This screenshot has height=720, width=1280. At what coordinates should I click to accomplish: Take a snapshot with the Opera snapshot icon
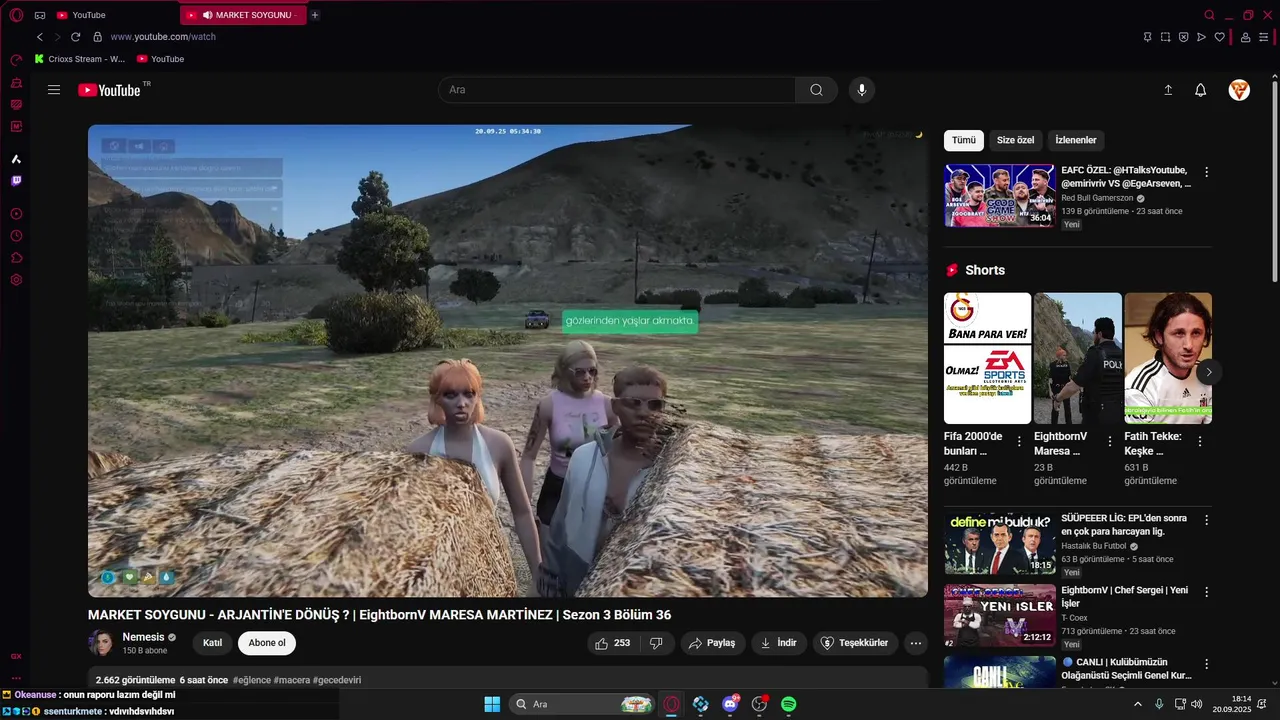[1166, 37]
